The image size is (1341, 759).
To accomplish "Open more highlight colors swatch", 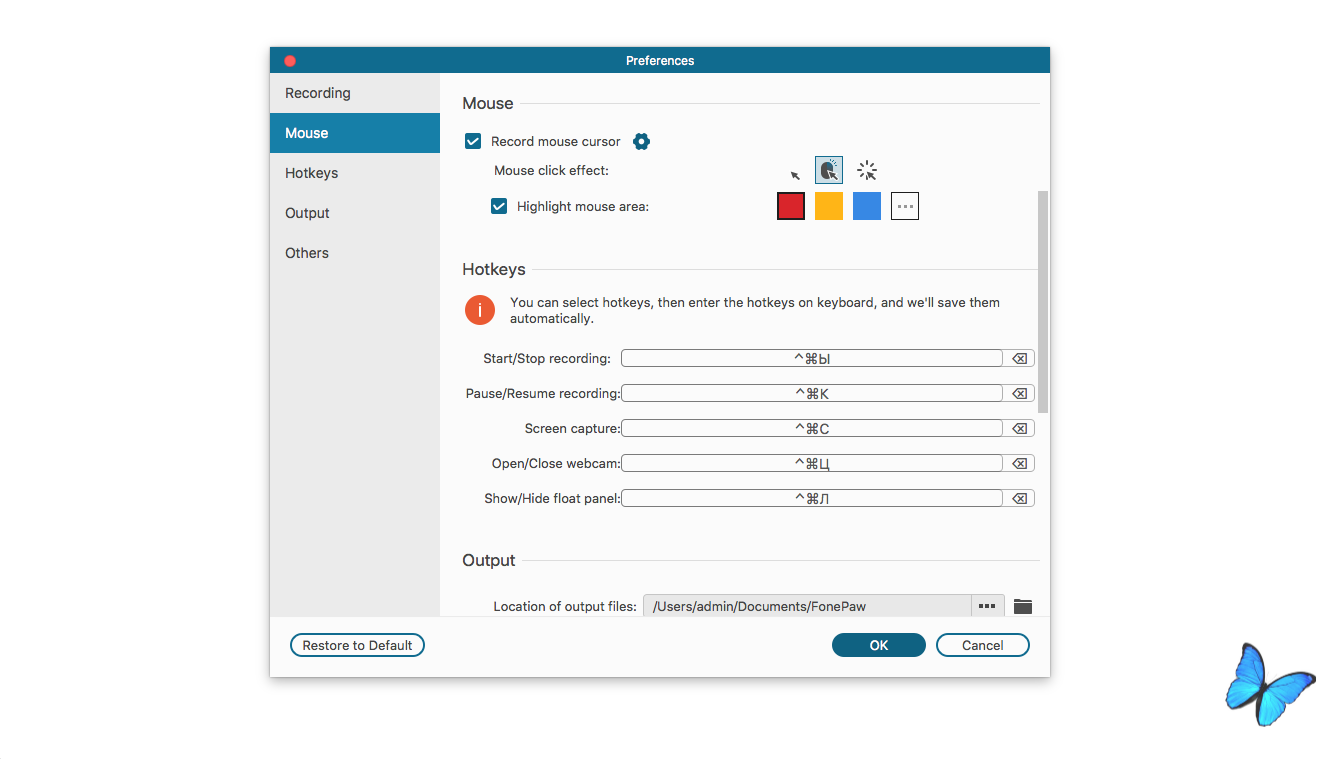I will click(x=905, y=206).
